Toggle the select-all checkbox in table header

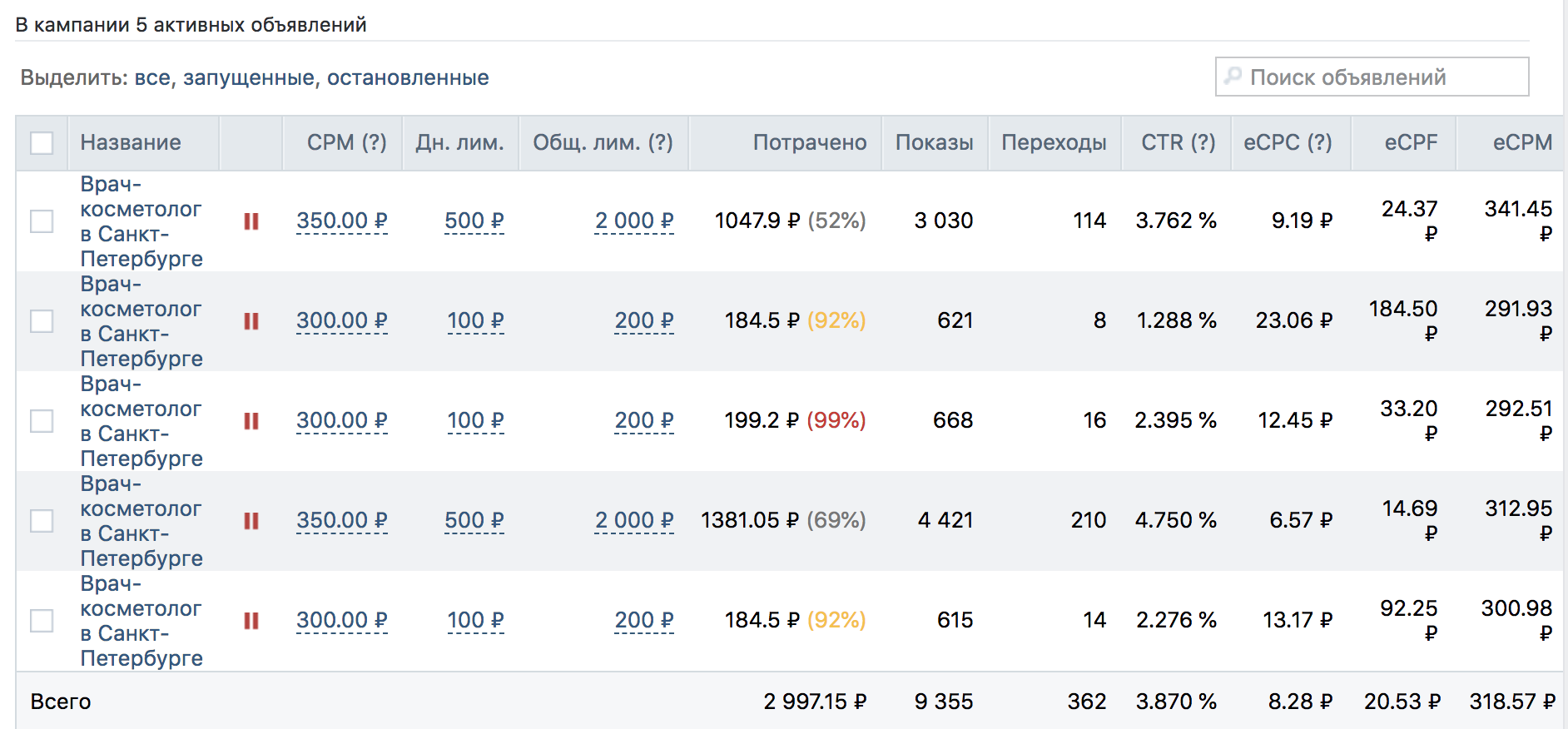pyautogui.click(x=42, y=143)
